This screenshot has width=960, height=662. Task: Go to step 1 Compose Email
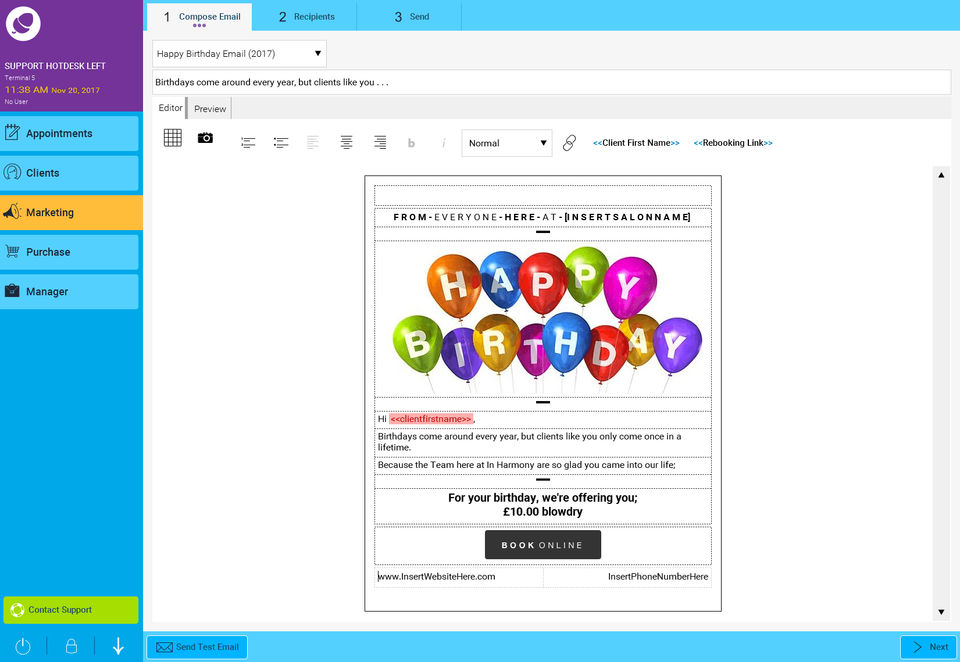[x=200, y=16]
